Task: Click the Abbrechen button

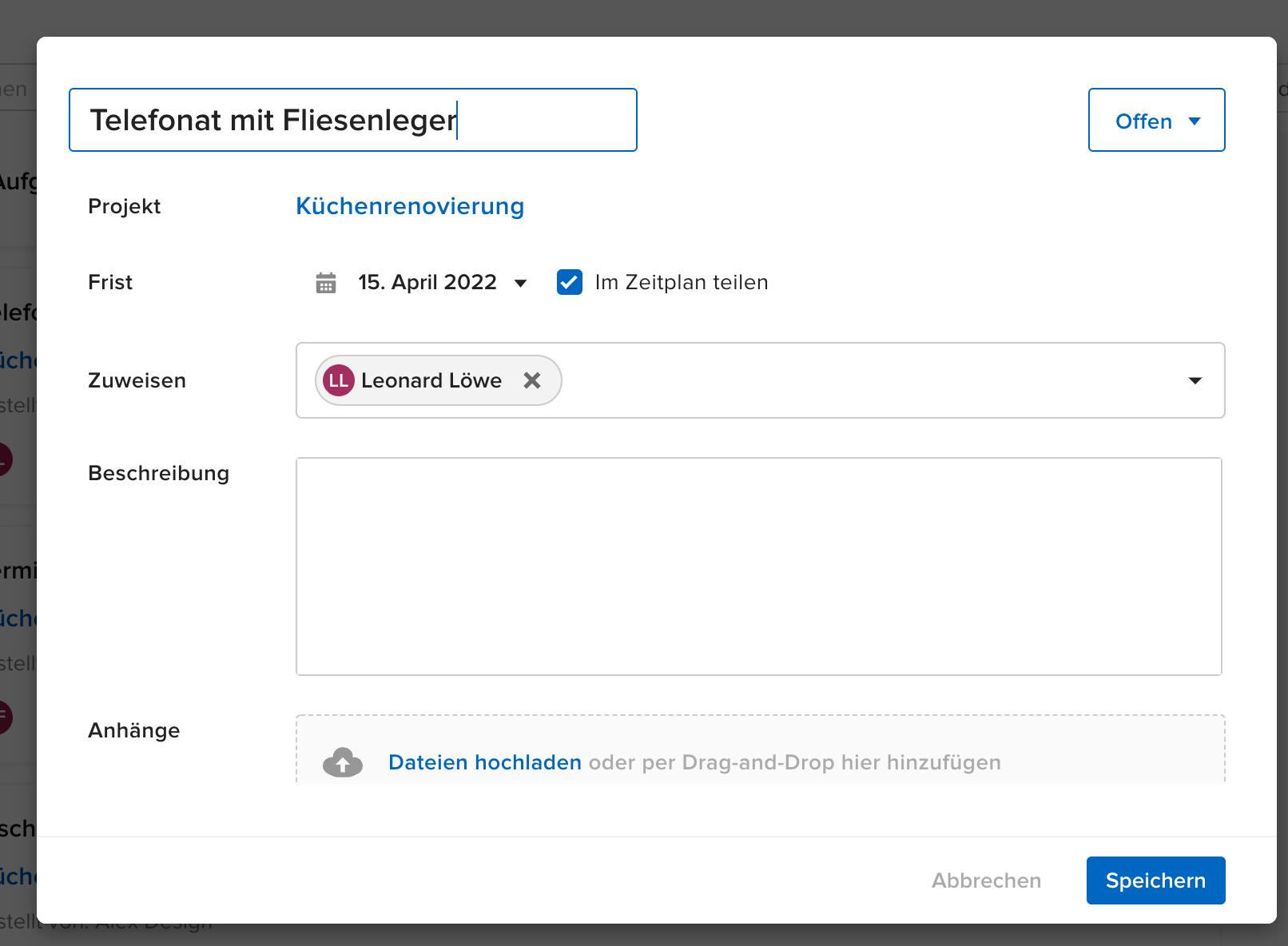Action: tap(986, 880)
